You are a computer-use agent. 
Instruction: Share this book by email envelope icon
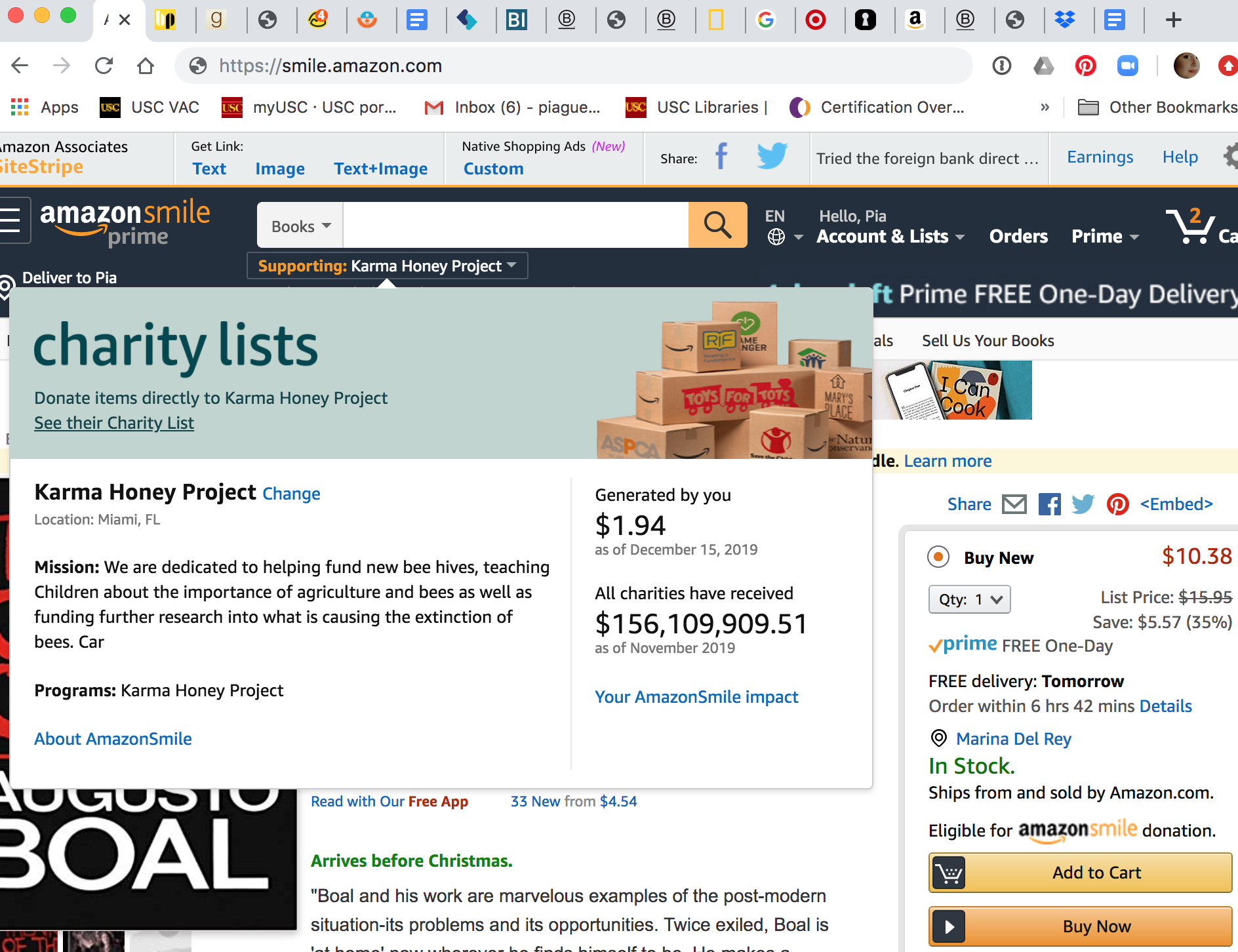point(1014,504)
